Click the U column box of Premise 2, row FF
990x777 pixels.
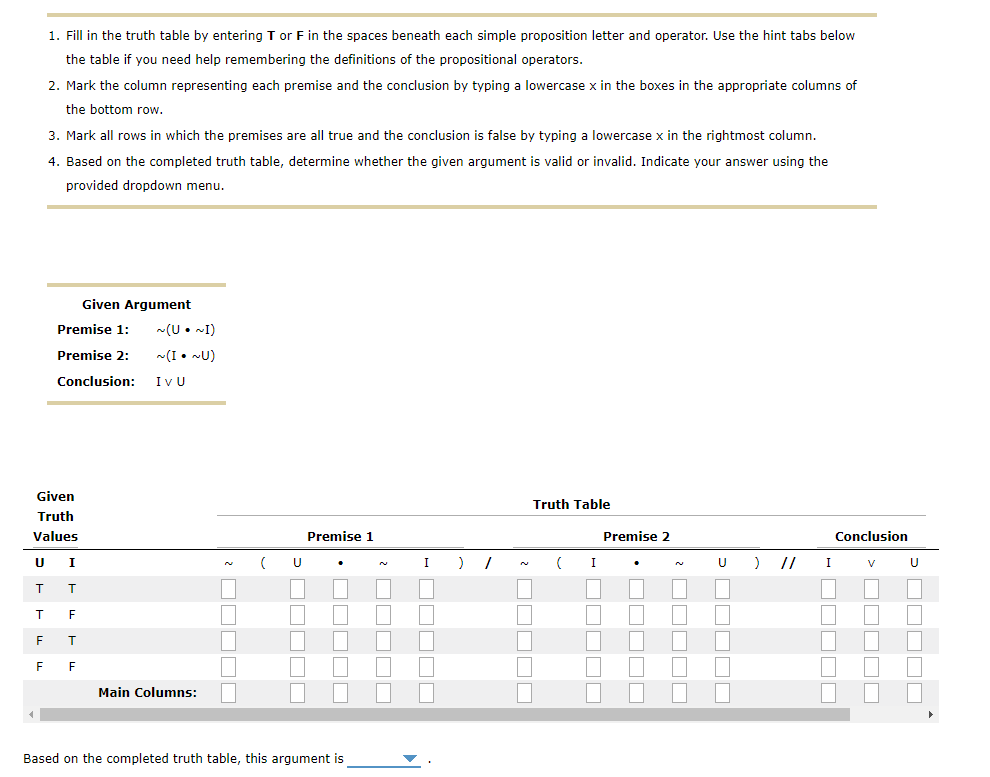coord(722,666)
